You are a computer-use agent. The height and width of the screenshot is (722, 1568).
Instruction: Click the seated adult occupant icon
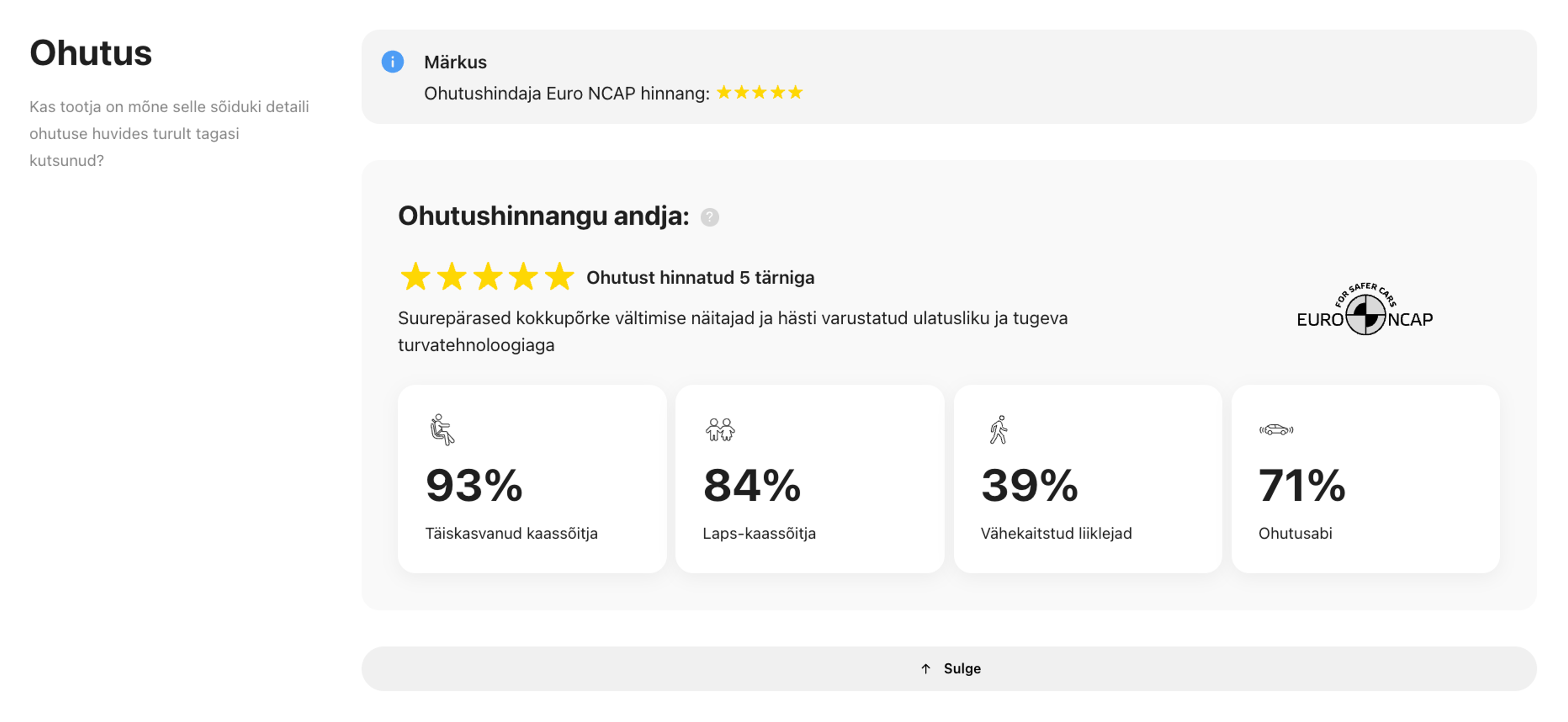point(442,430)
